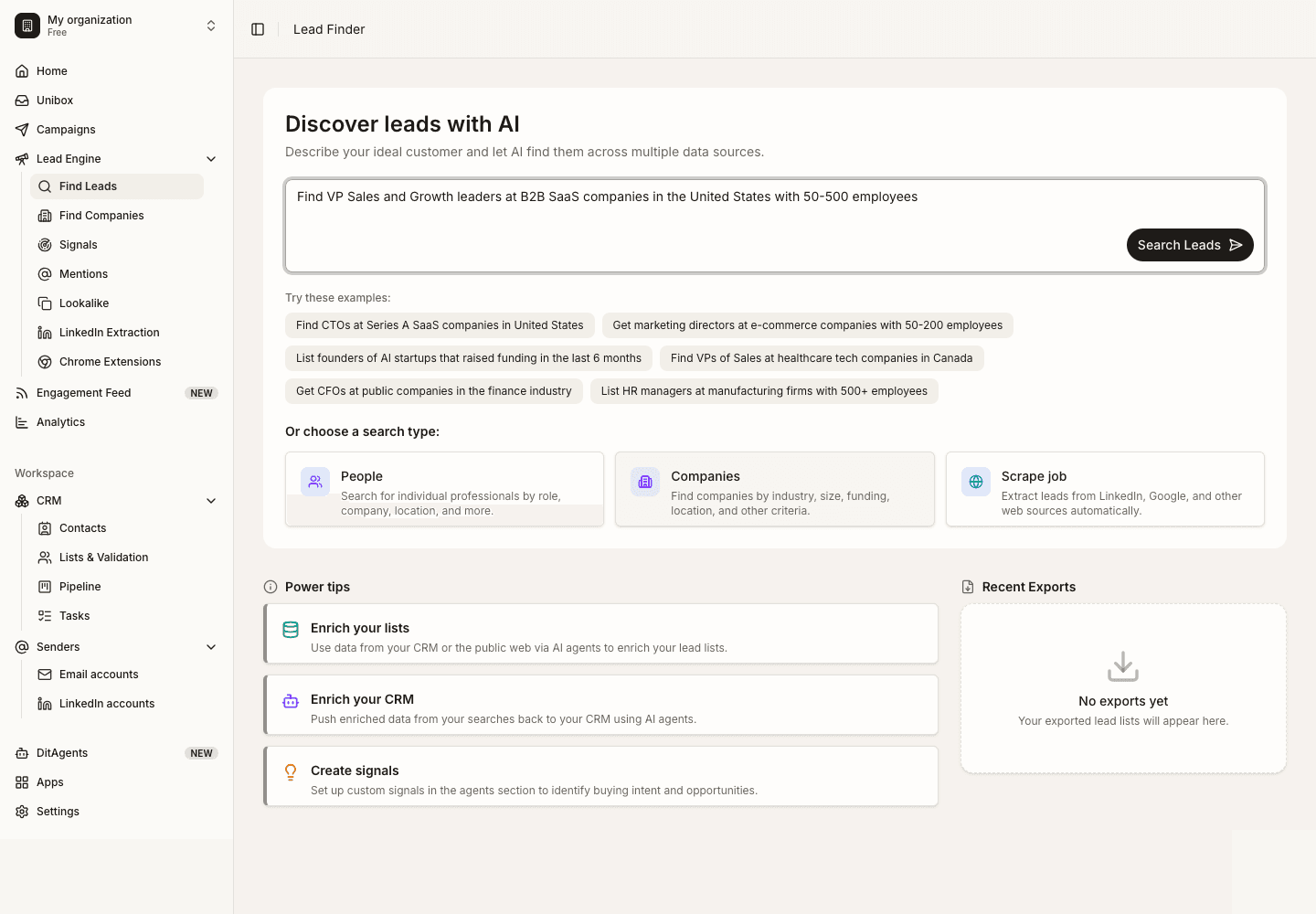Toggle the sidebar panel icon
1316x914 pixels.
pyautogui.click(x=258, y=29)
